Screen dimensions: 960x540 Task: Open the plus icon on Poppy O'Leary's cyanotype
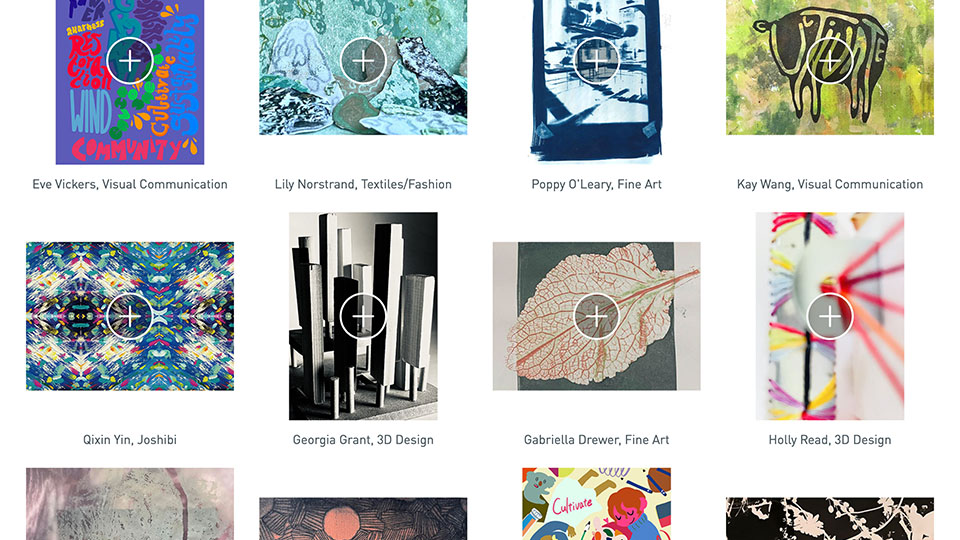coord(596,61)
